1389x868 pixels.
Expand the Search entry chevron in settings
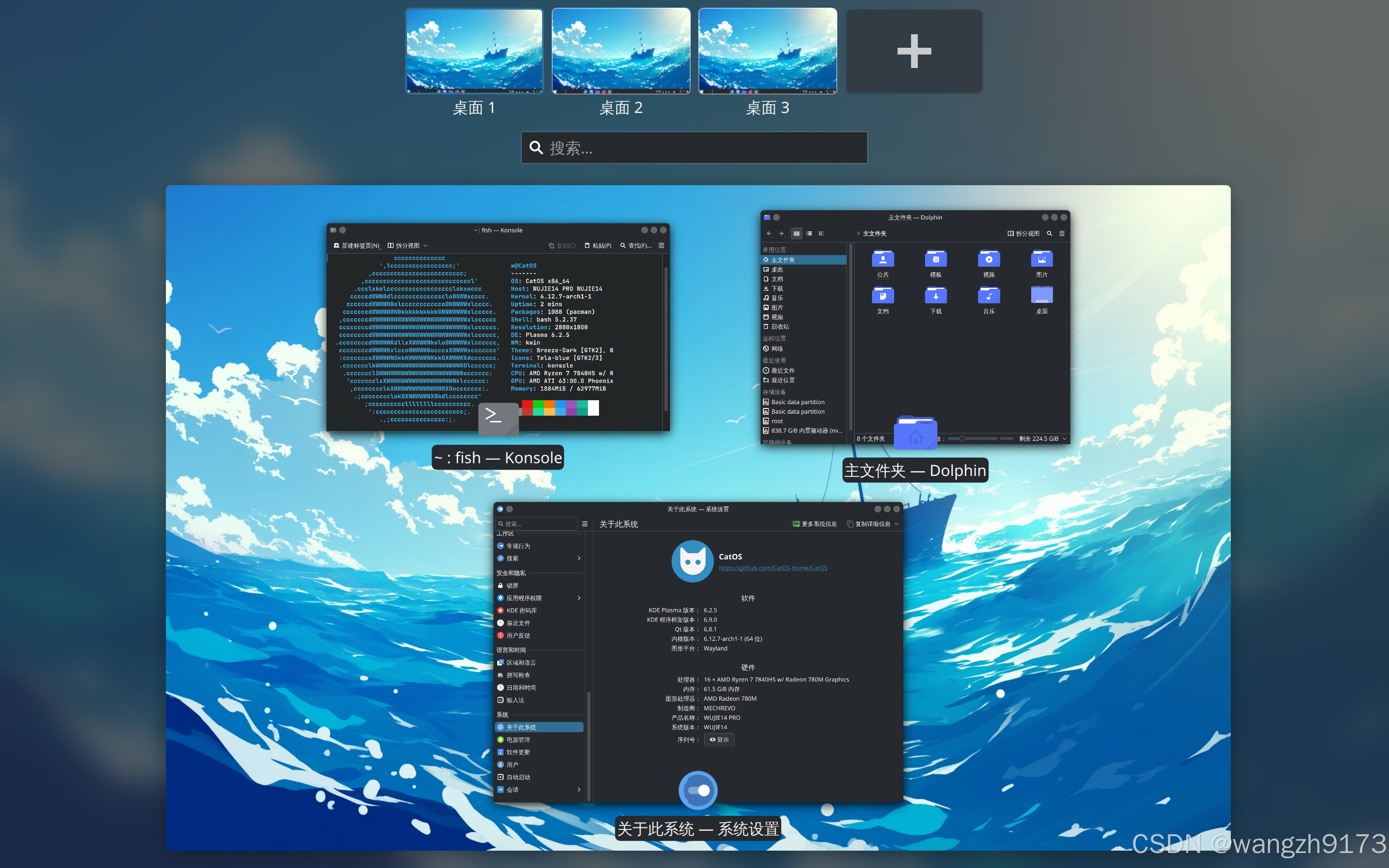(579, 558)
